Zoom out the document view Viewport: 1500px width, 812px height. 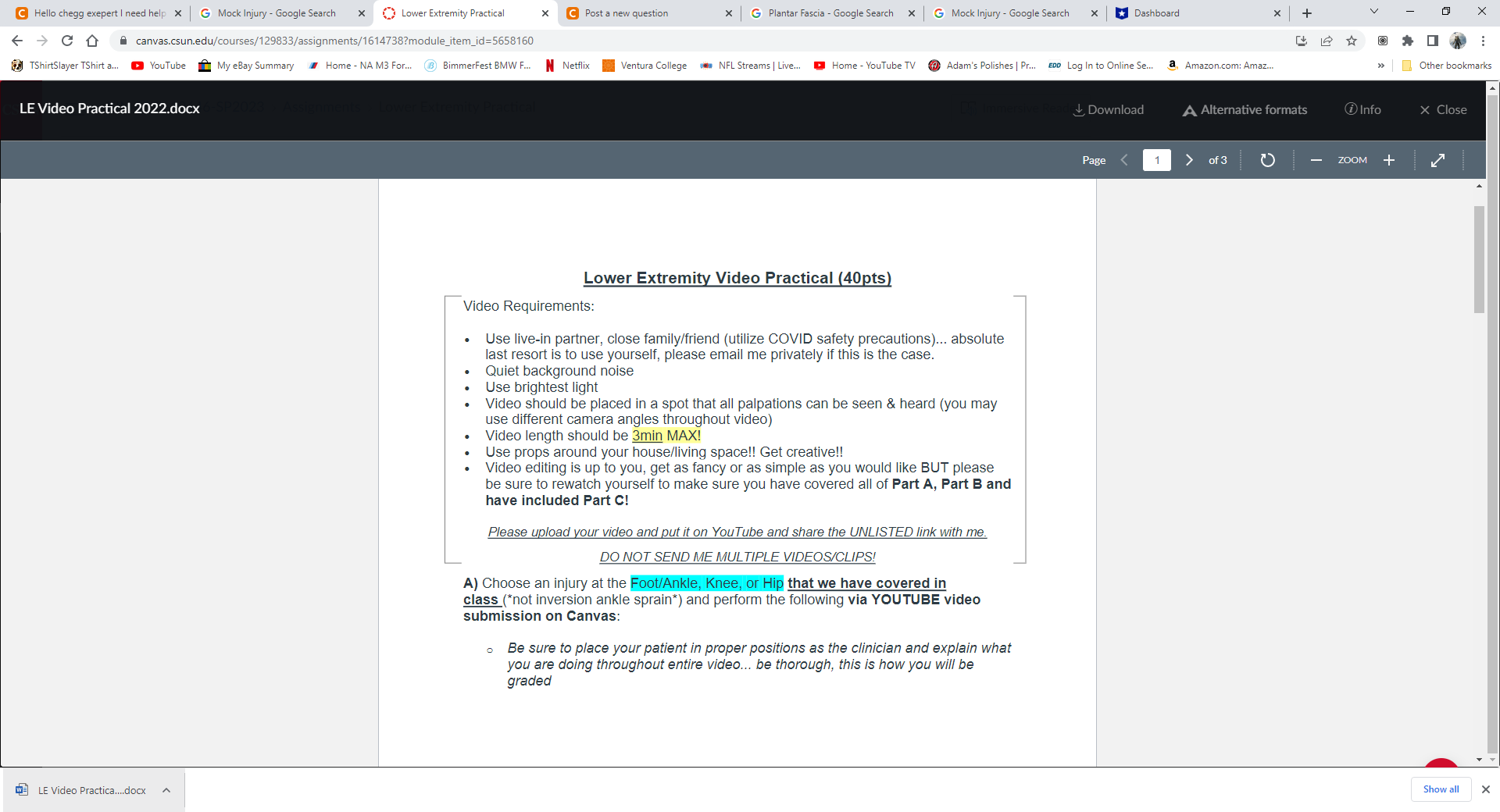tap(1316, 160)
